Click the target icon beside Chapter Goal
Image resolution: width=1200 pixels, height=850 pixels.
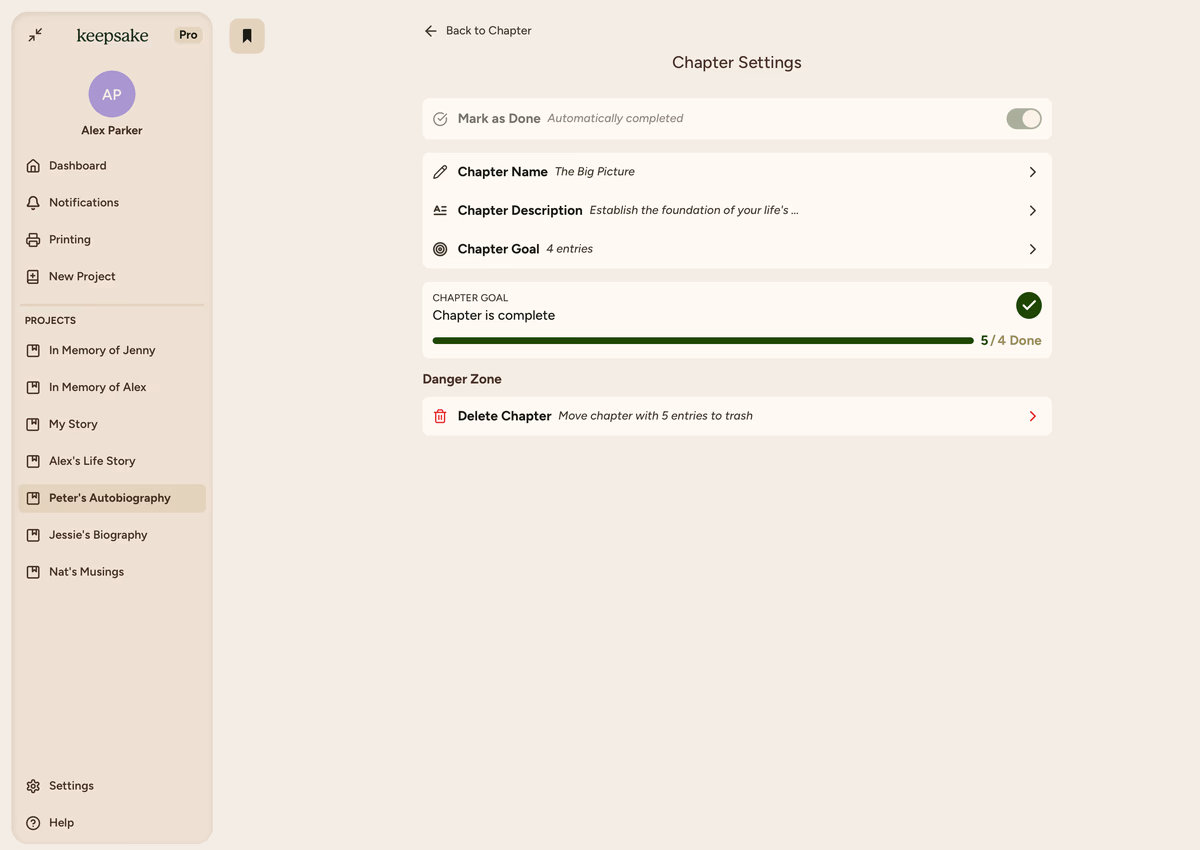[x=440, y=249]
